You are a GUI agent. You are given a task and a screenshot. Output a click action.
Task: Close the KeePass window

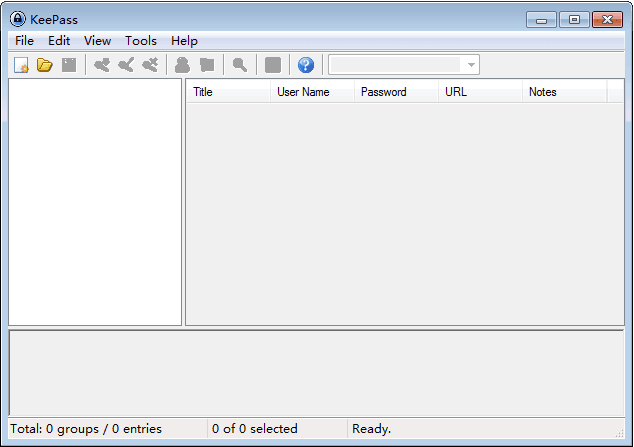[607, 19]
